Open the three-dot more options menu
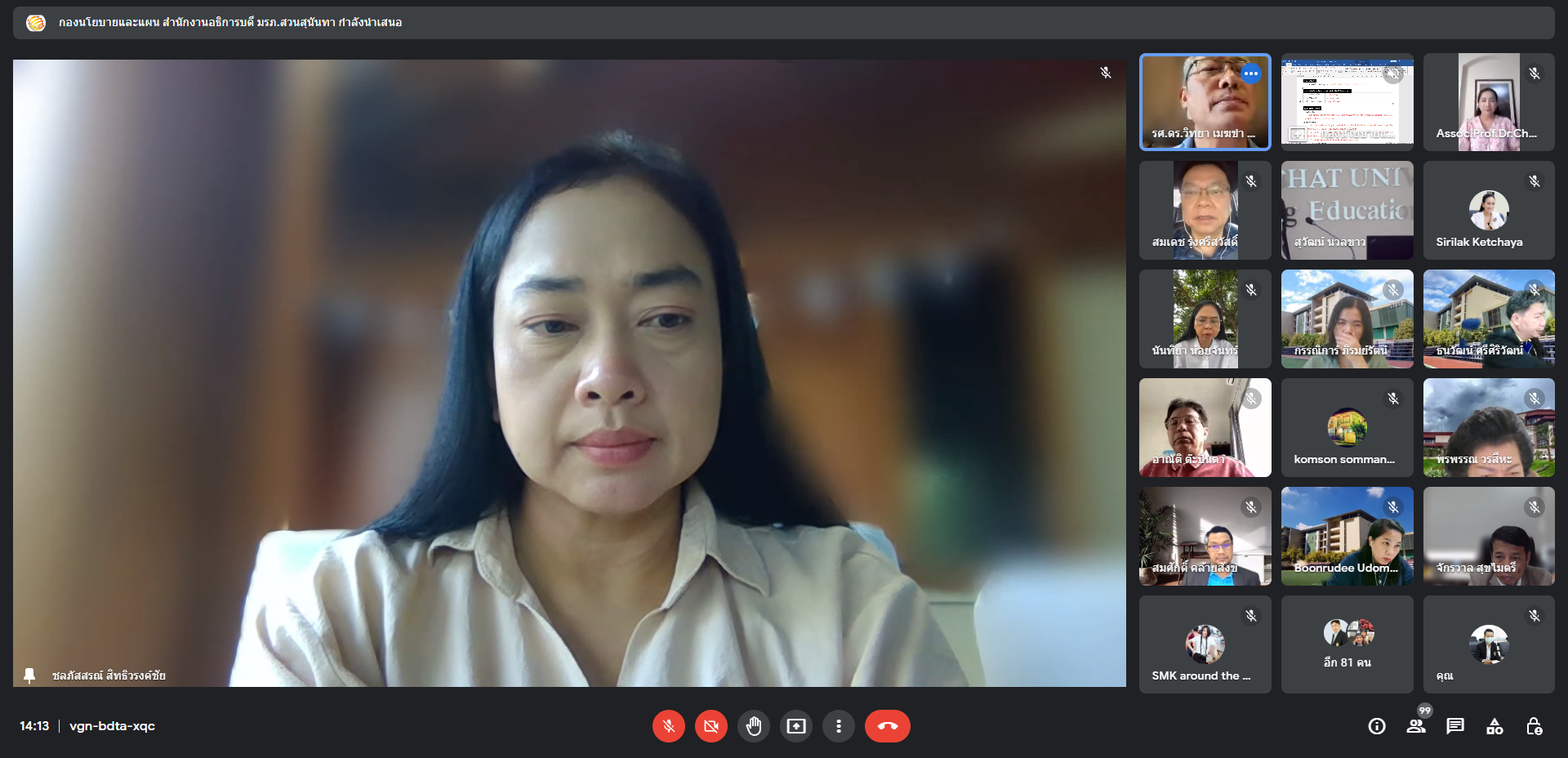This screenshot has width=1568, height=758. (x=838, y=726)
